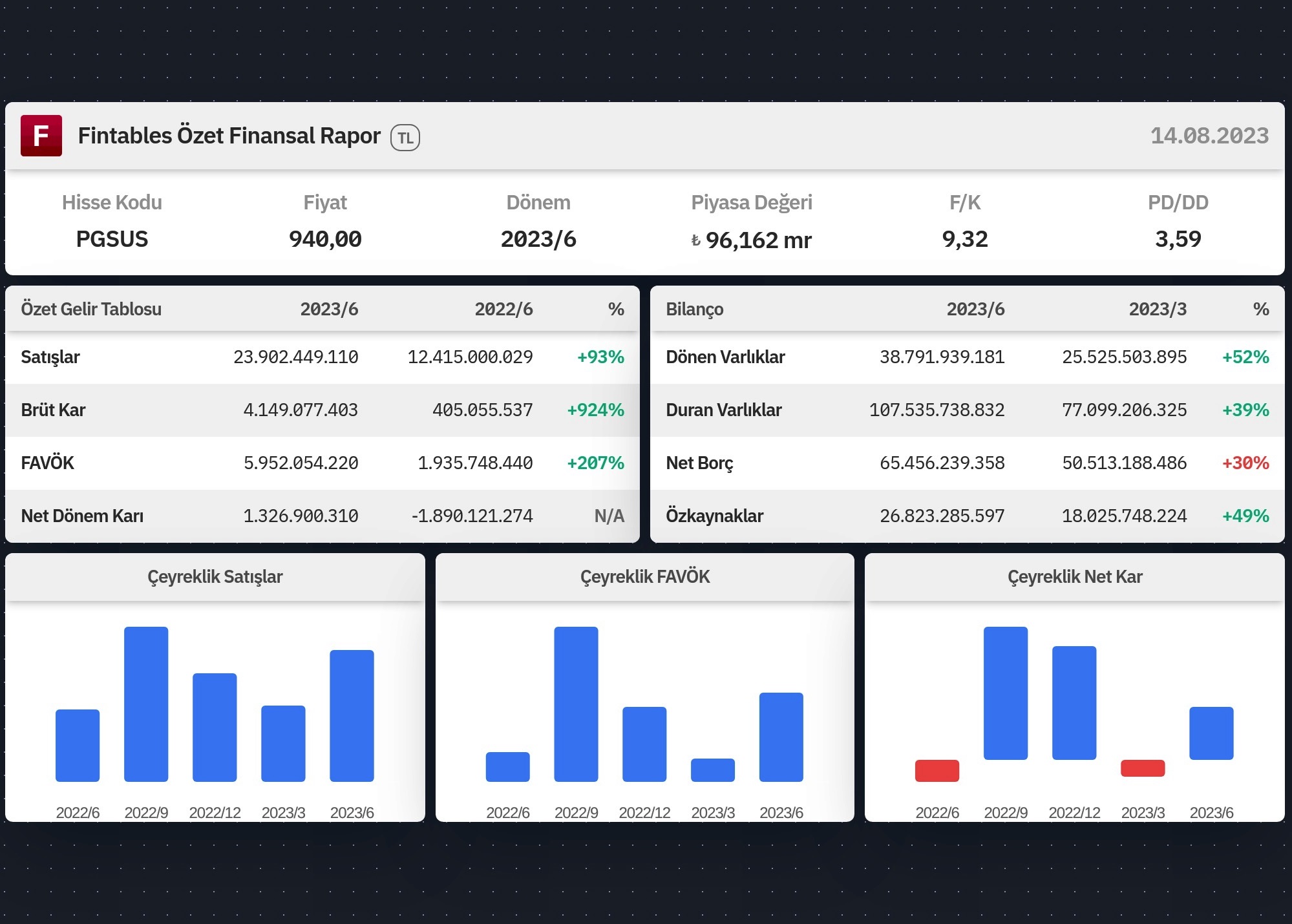Click the Net Borç row label
Screen dimensions: 1292x924
click(x=699, y=463)
